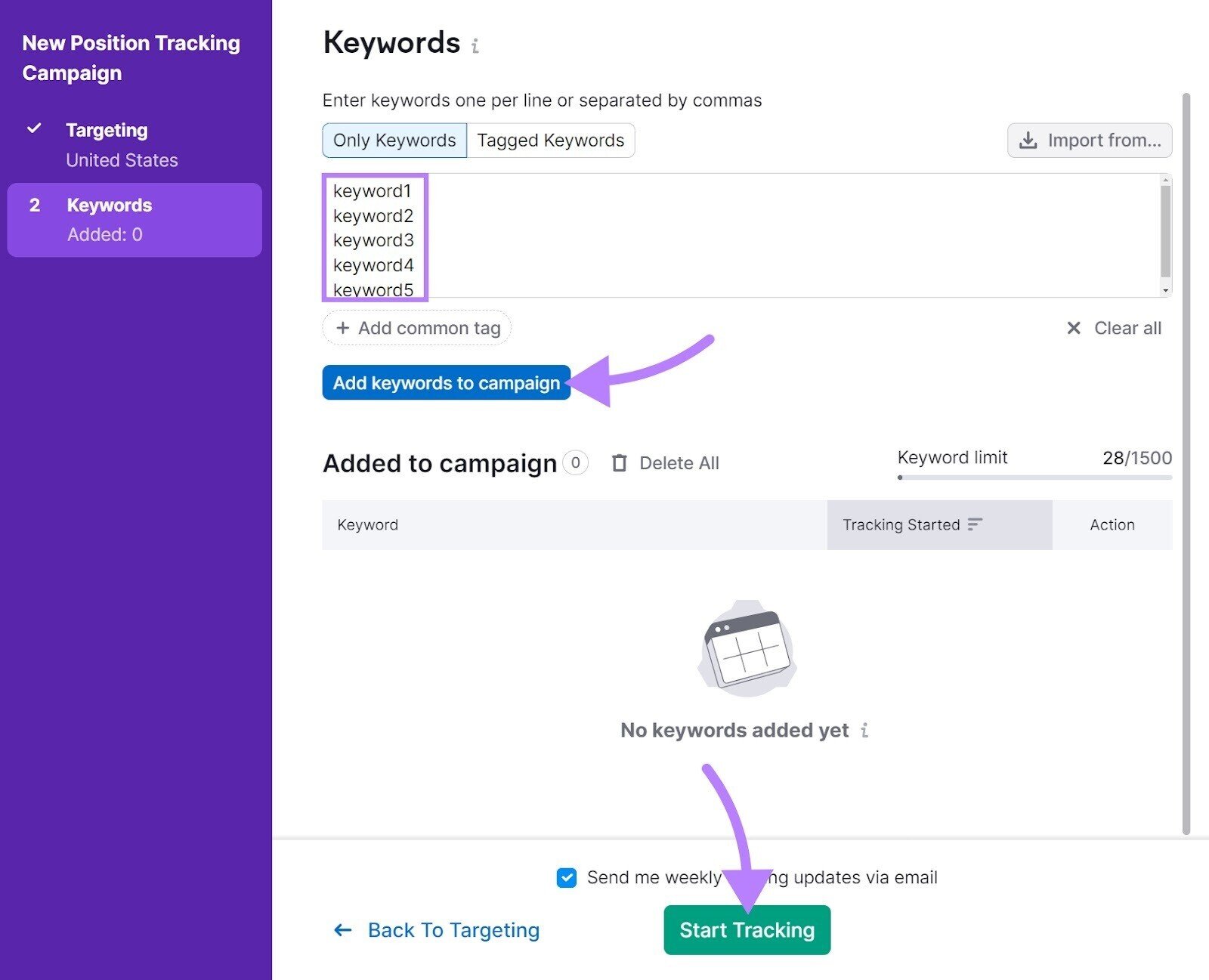Click the checkmark beside the Targeting step

34,128
